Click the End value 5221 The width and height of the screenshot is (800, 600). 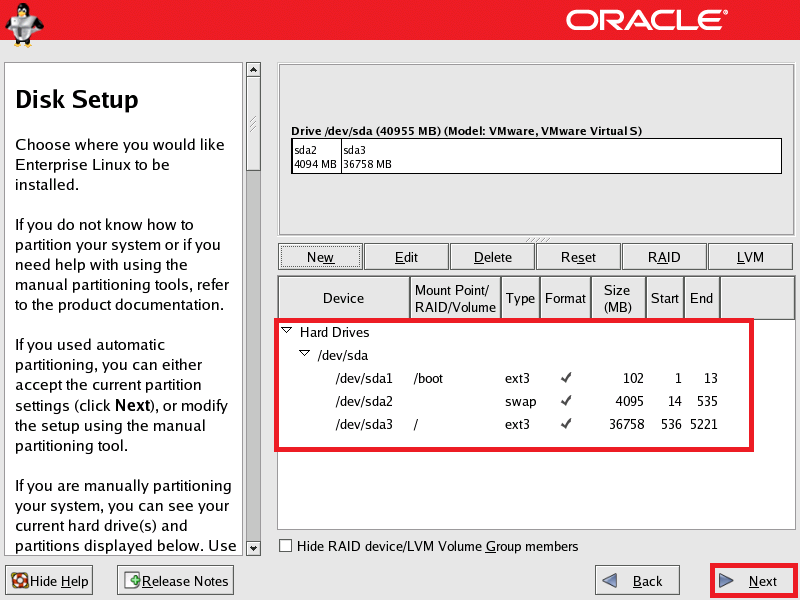click(x=704, y=424)
